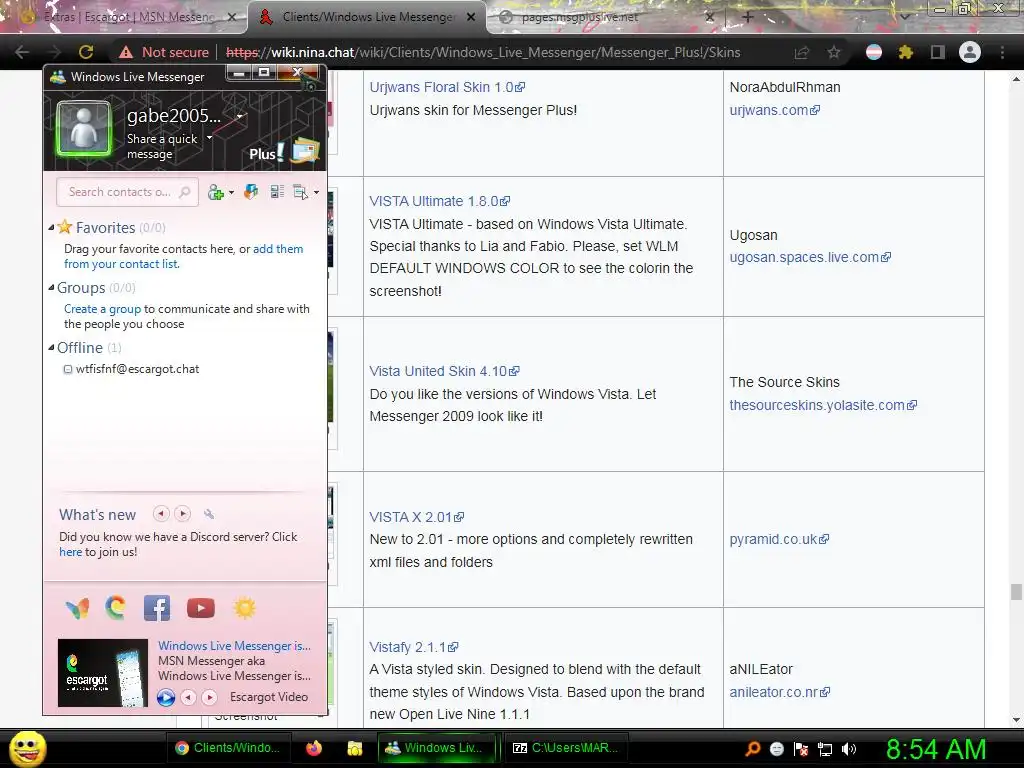The height and width of the screenshot is (768, 1024).
Task: Click the Search contacts input field
Action: pos(127,192)
